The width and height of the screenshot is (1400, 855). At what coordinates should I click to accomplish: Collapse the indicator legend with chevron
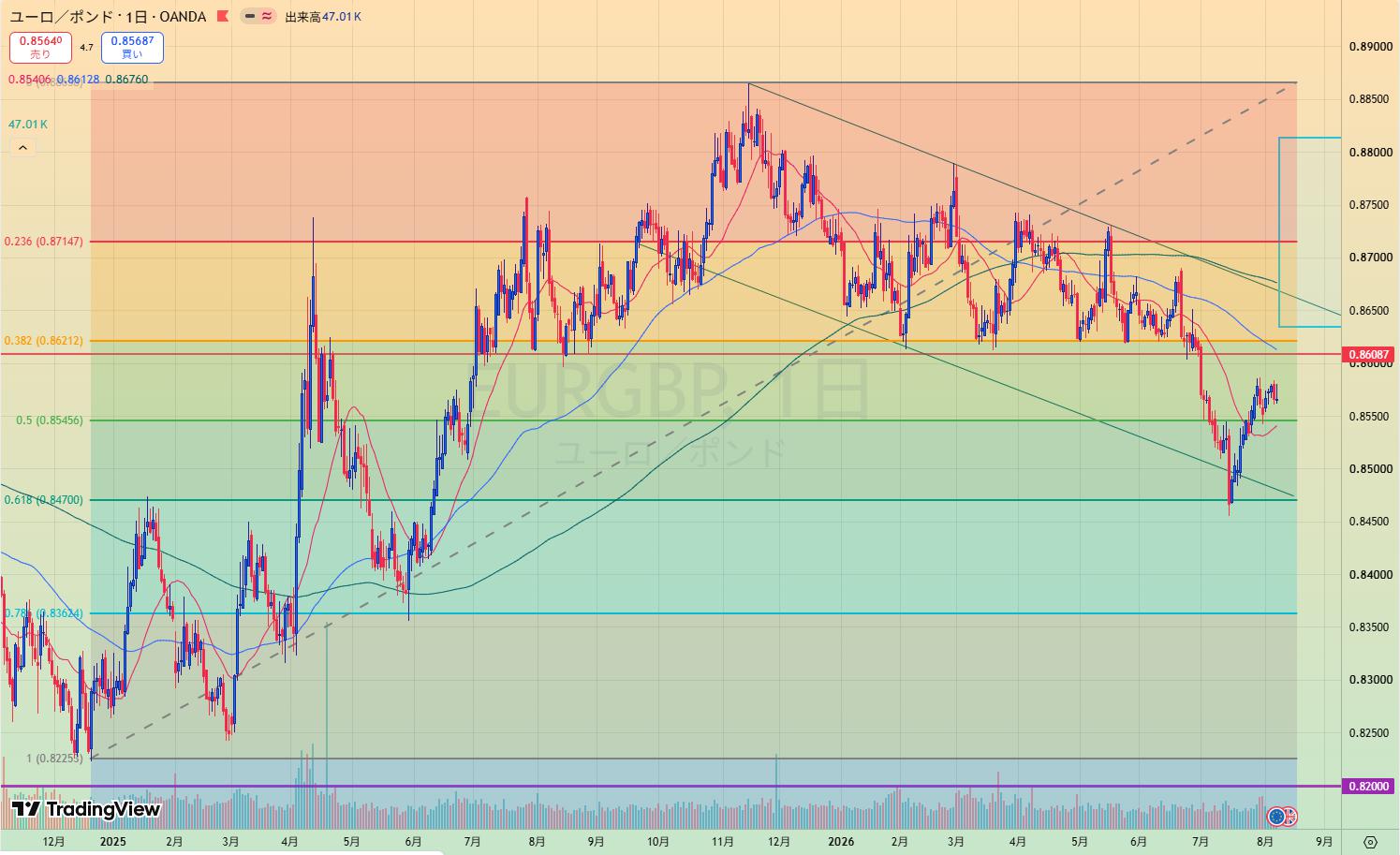tap(22, 148)
